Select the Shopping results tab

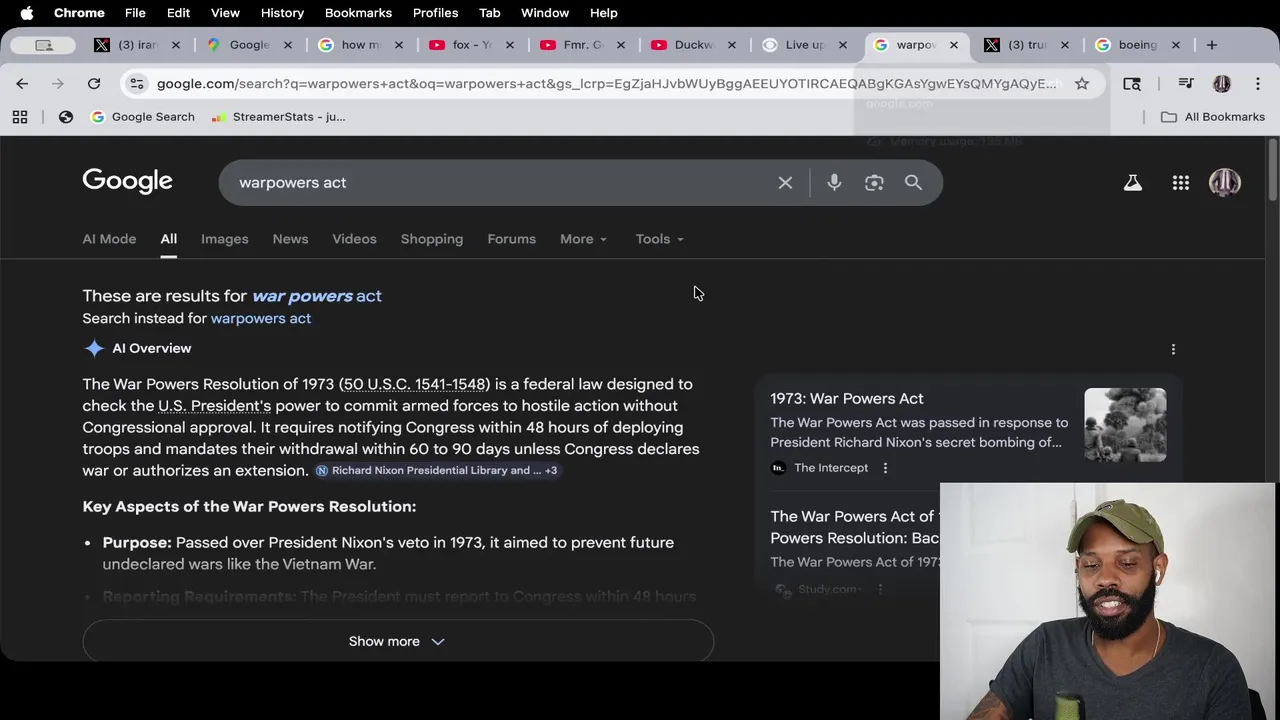pos(432,239)
